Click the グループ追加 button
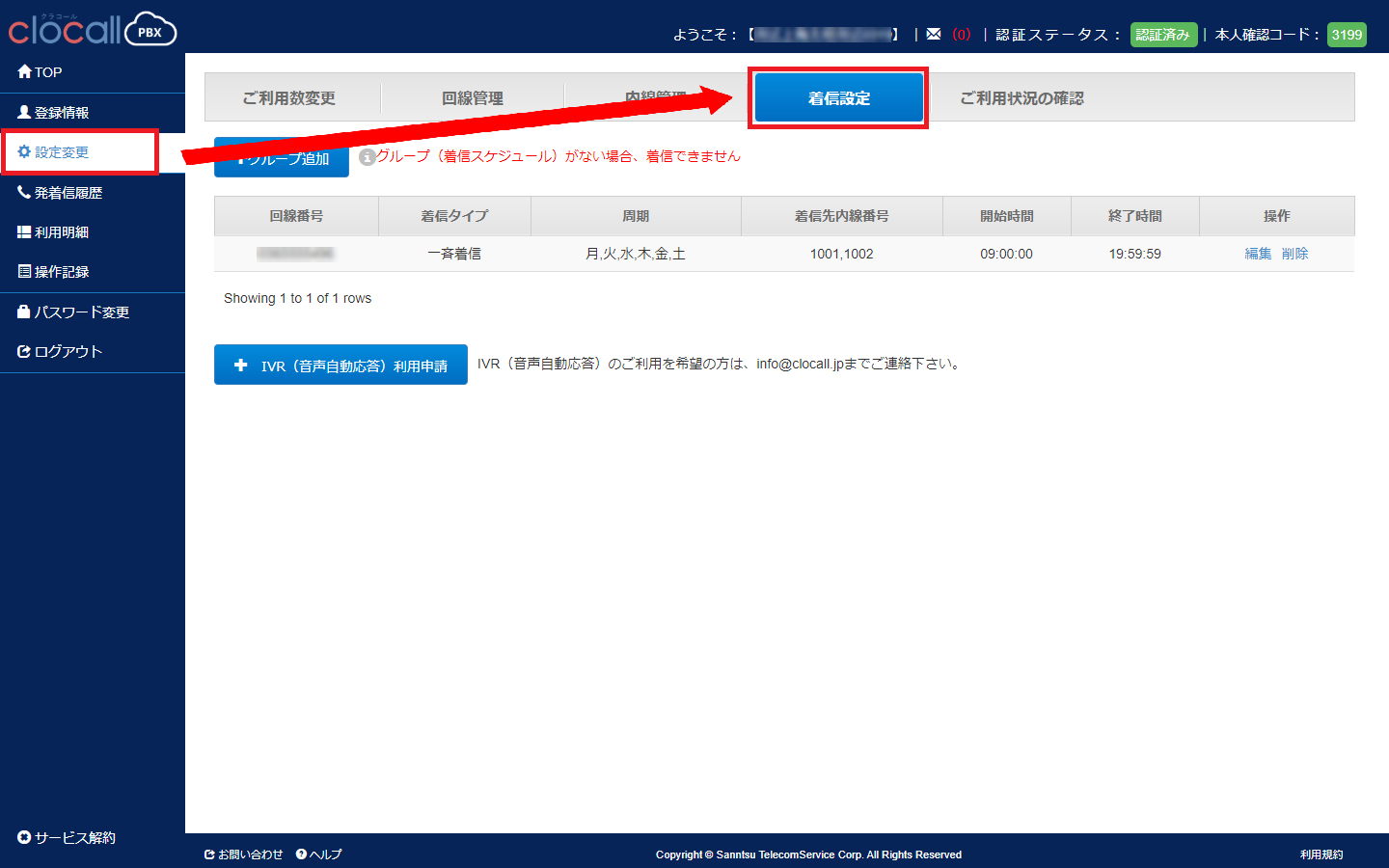This screenshot has height=868, width=1389. 282,159
